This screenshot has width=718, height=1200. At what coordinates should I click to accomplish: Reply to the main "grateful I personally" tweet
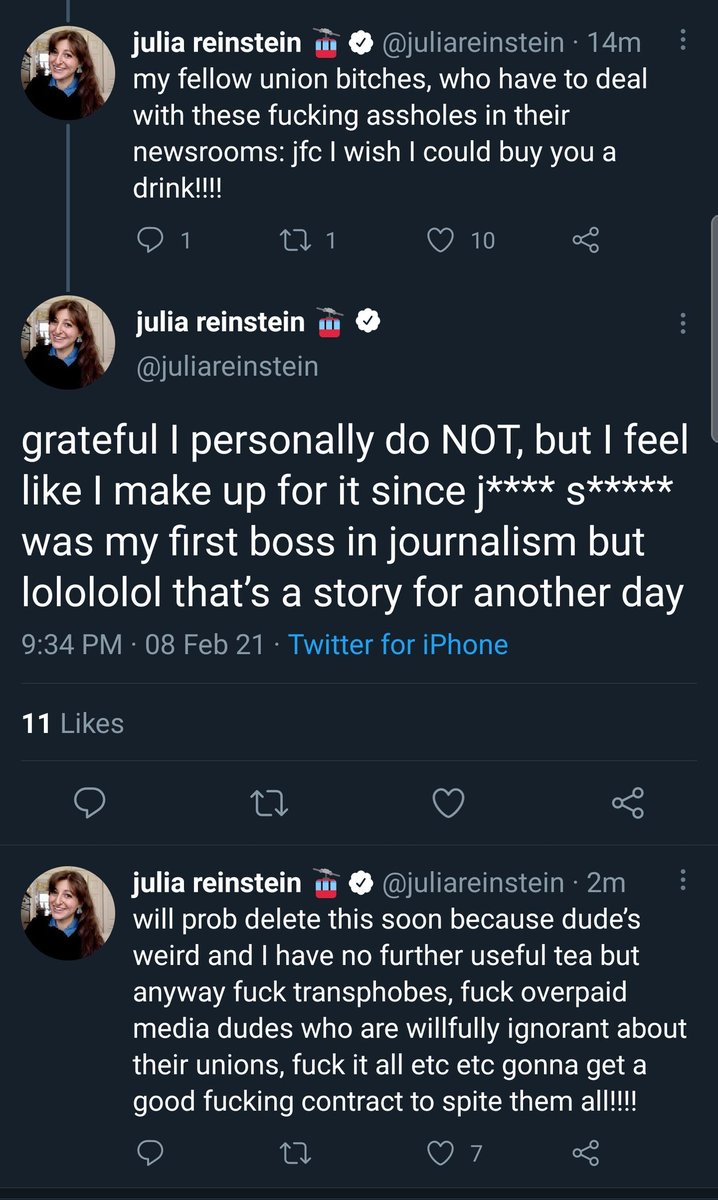click(x=90, y=802)
